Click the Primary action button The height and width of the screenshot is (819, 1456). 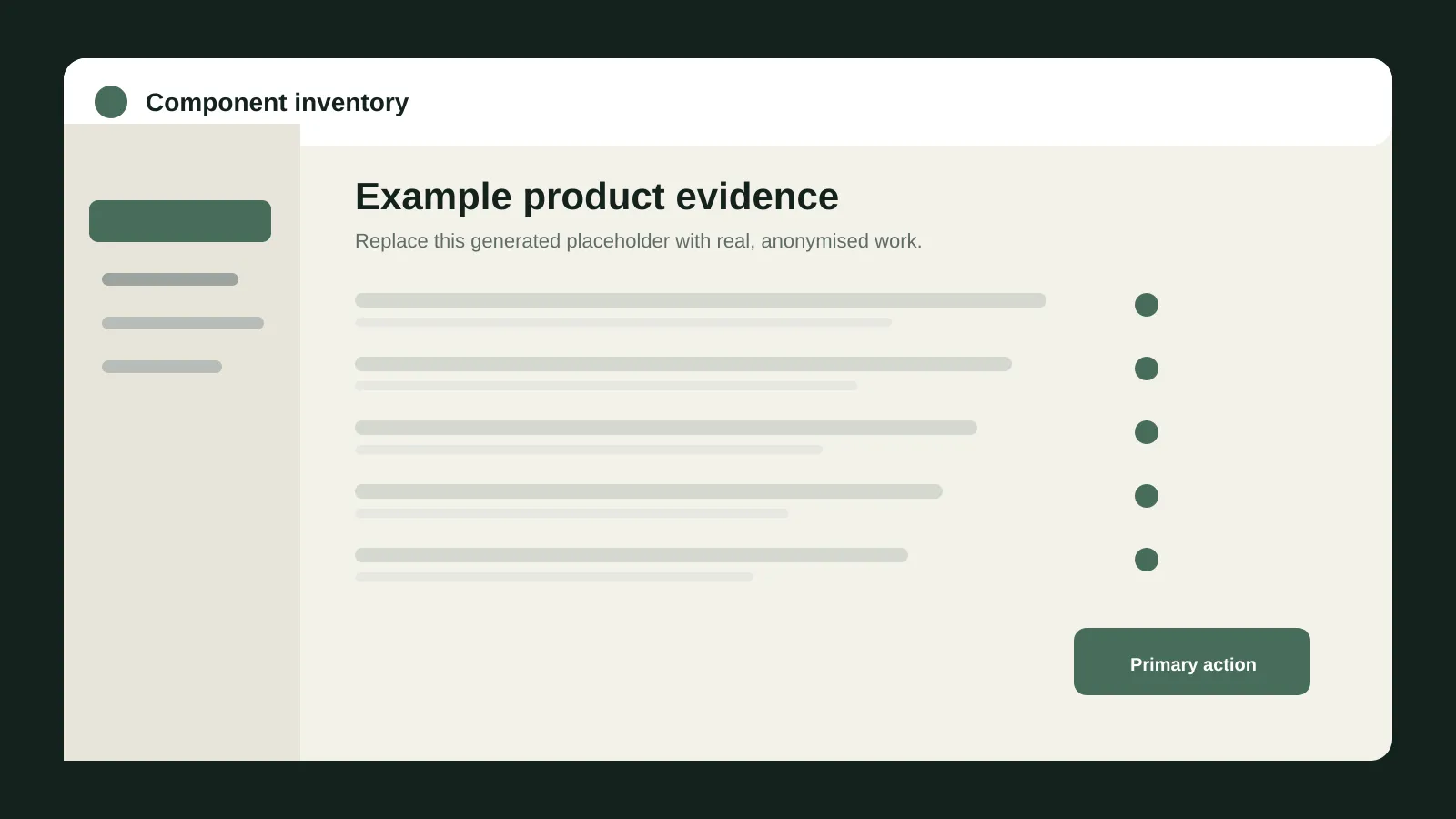click(x=1192, y=662)
